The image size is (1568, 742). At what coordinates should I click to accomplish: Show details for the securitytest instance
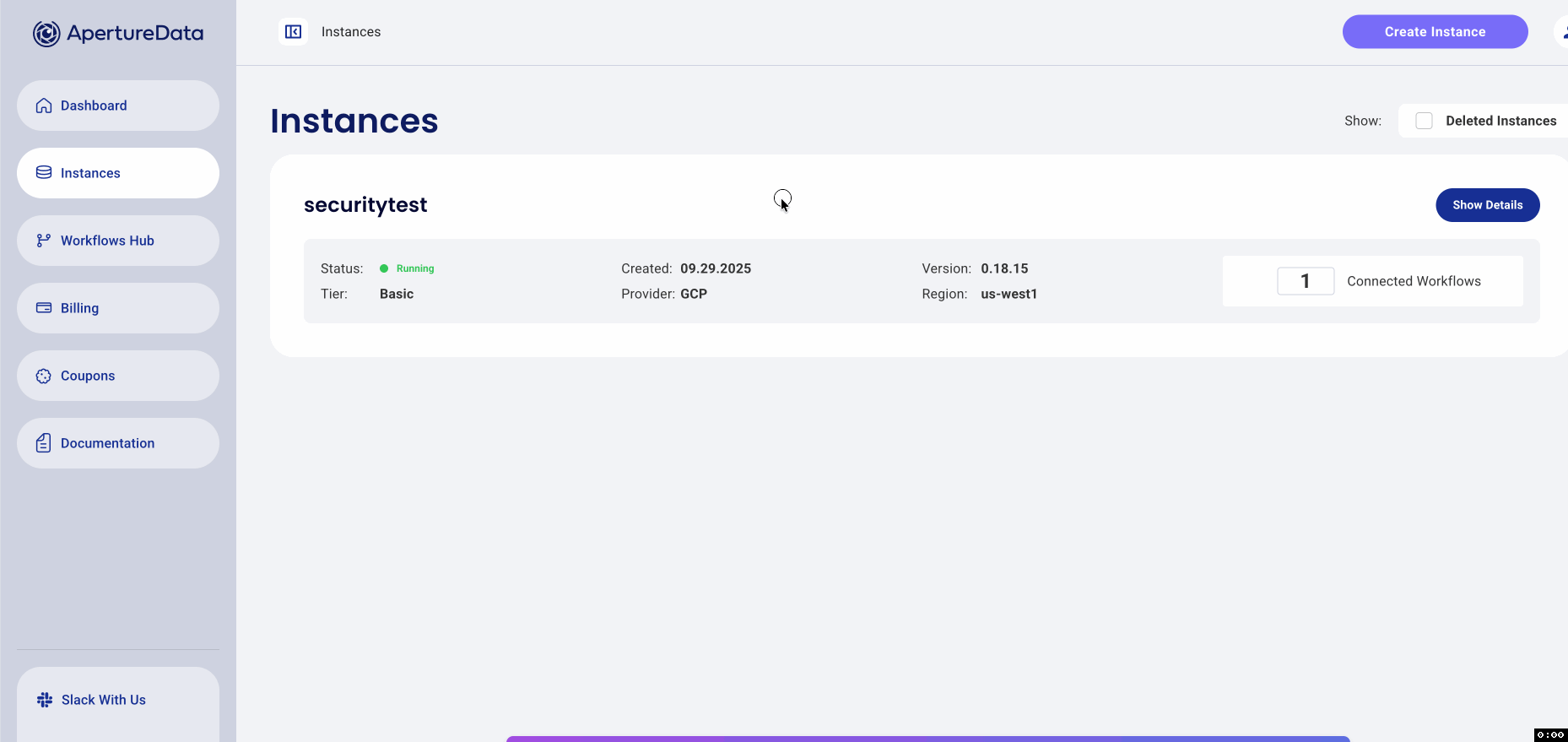coord(1487,205)
